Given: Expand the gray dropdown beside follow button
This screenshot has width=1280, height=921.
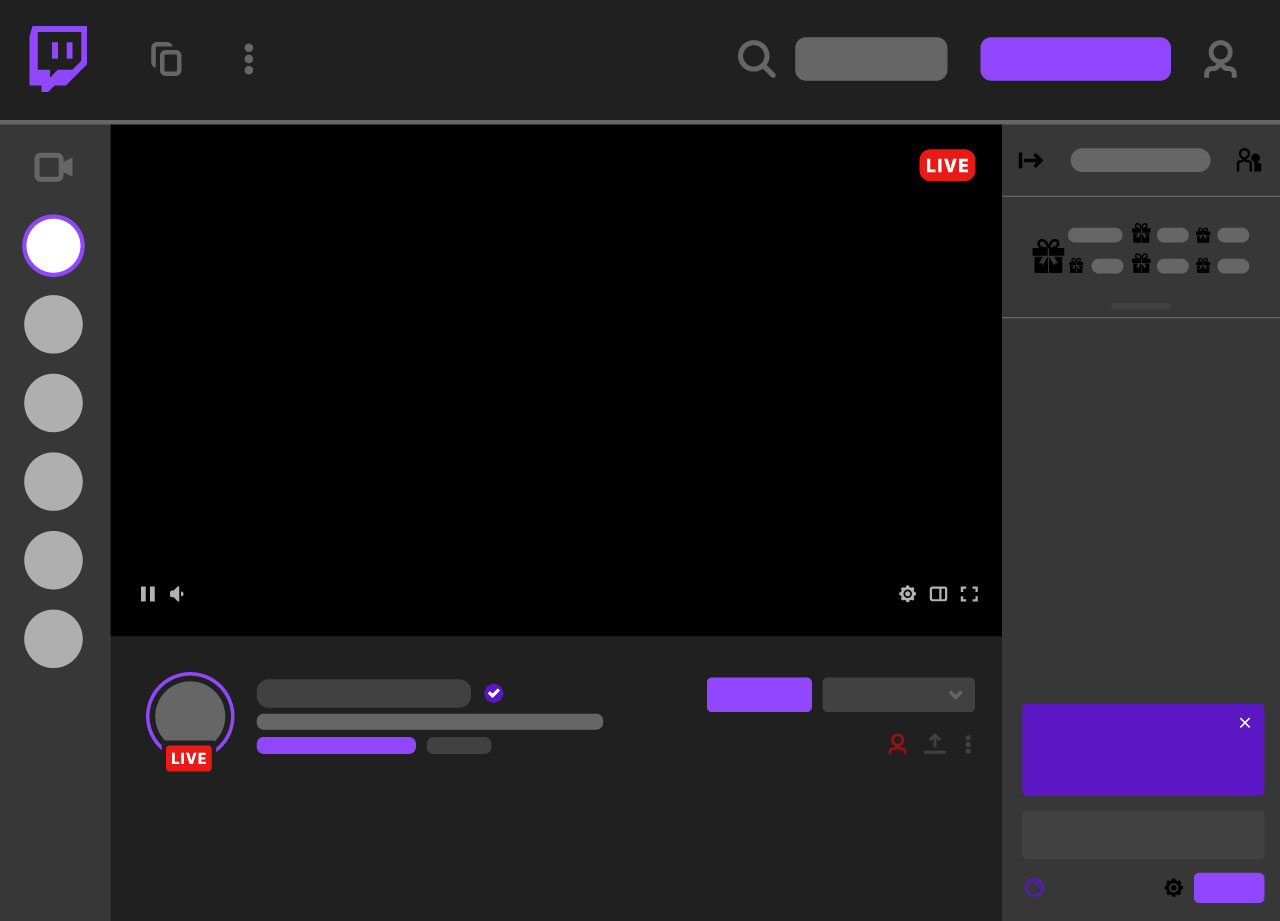Looking at the screenshot, I should (x=898, y=695).
